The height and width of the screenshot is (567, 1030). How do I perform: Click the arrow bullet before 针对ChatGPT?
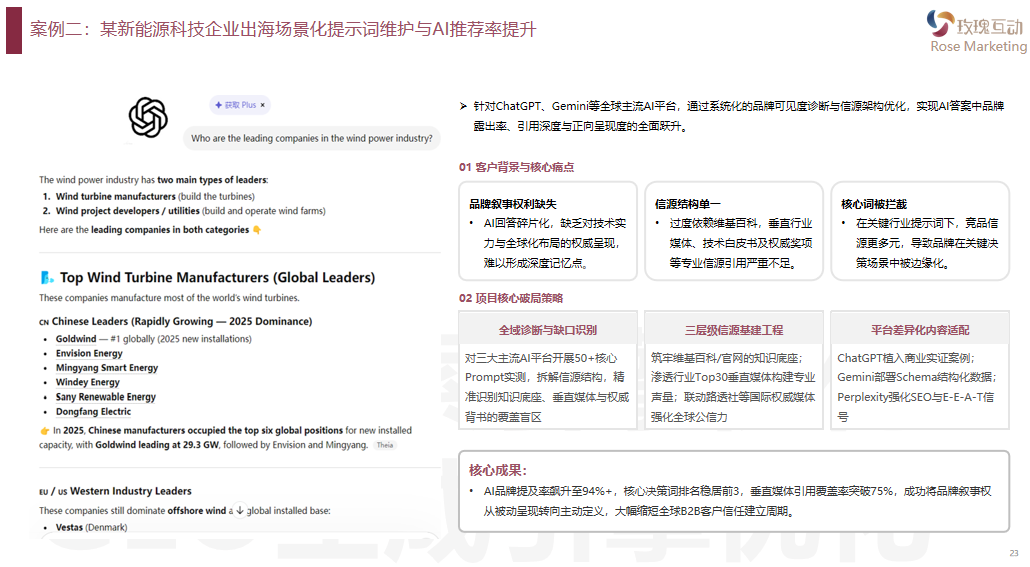click(463, 106)
